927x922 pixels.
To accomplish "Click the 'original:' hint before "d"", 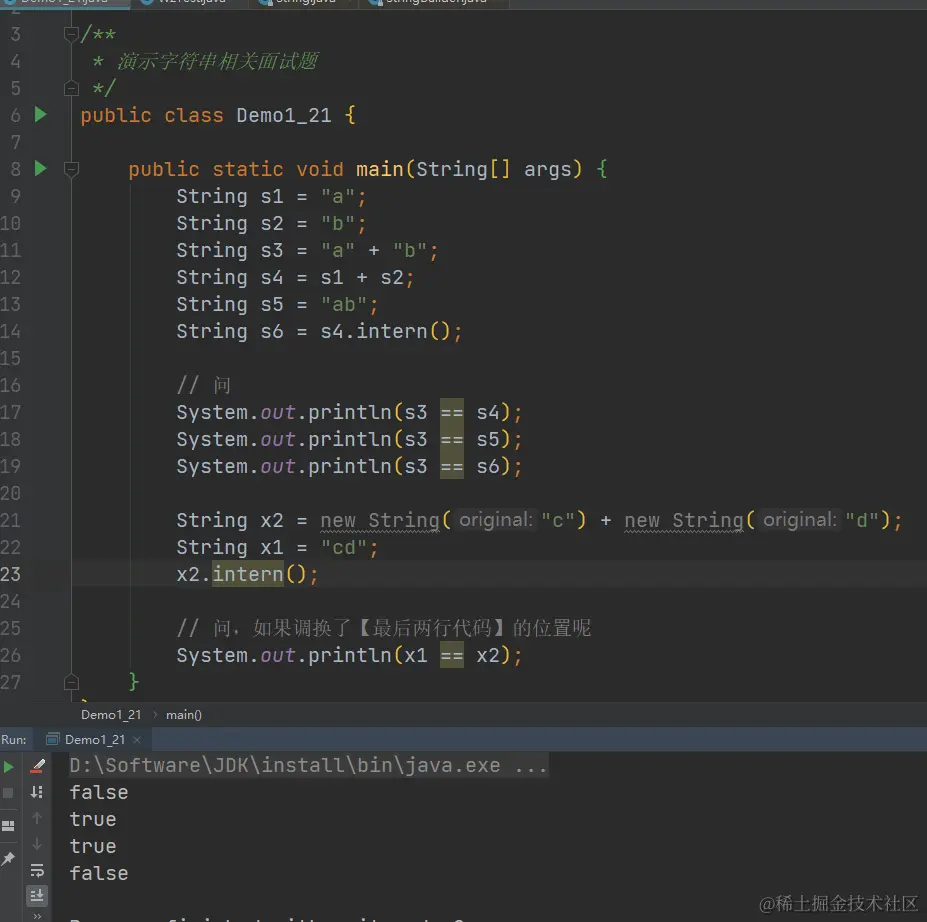I will 800,520.
